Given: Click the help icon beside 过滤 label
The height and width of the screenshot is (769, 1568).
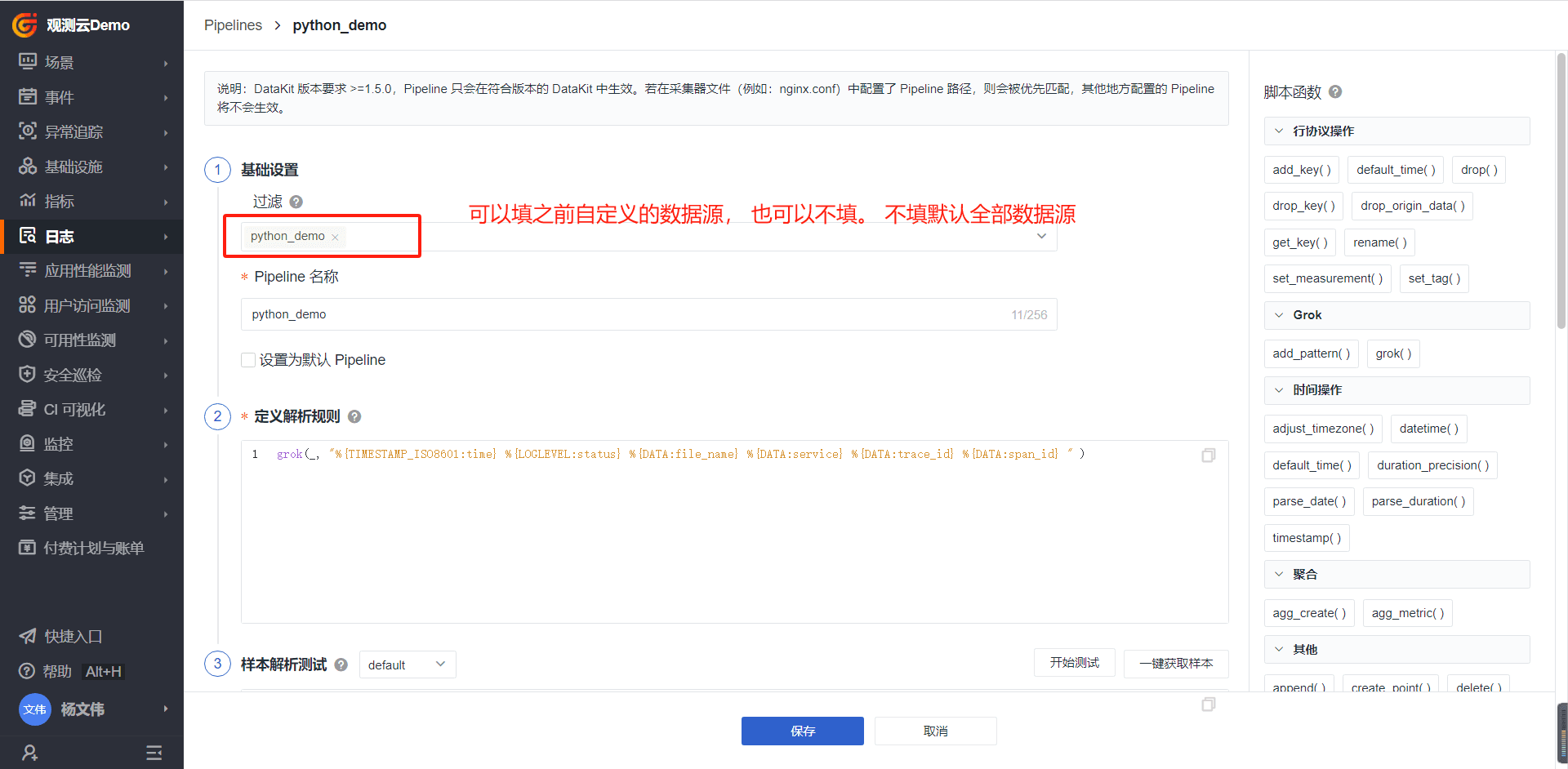Looking at the screenshot, I should coord(296,202).
